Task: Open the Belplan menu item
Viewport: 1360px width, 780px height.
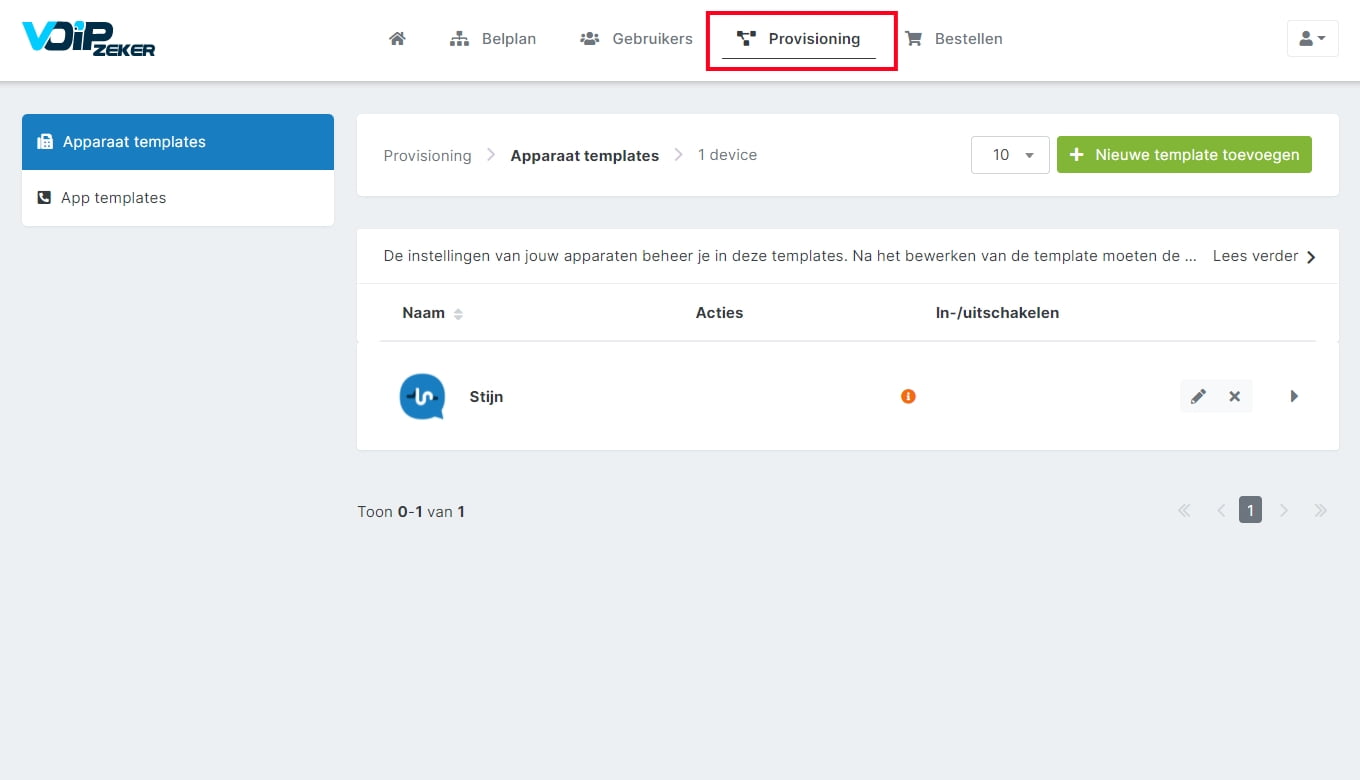Action: point(493,39)
